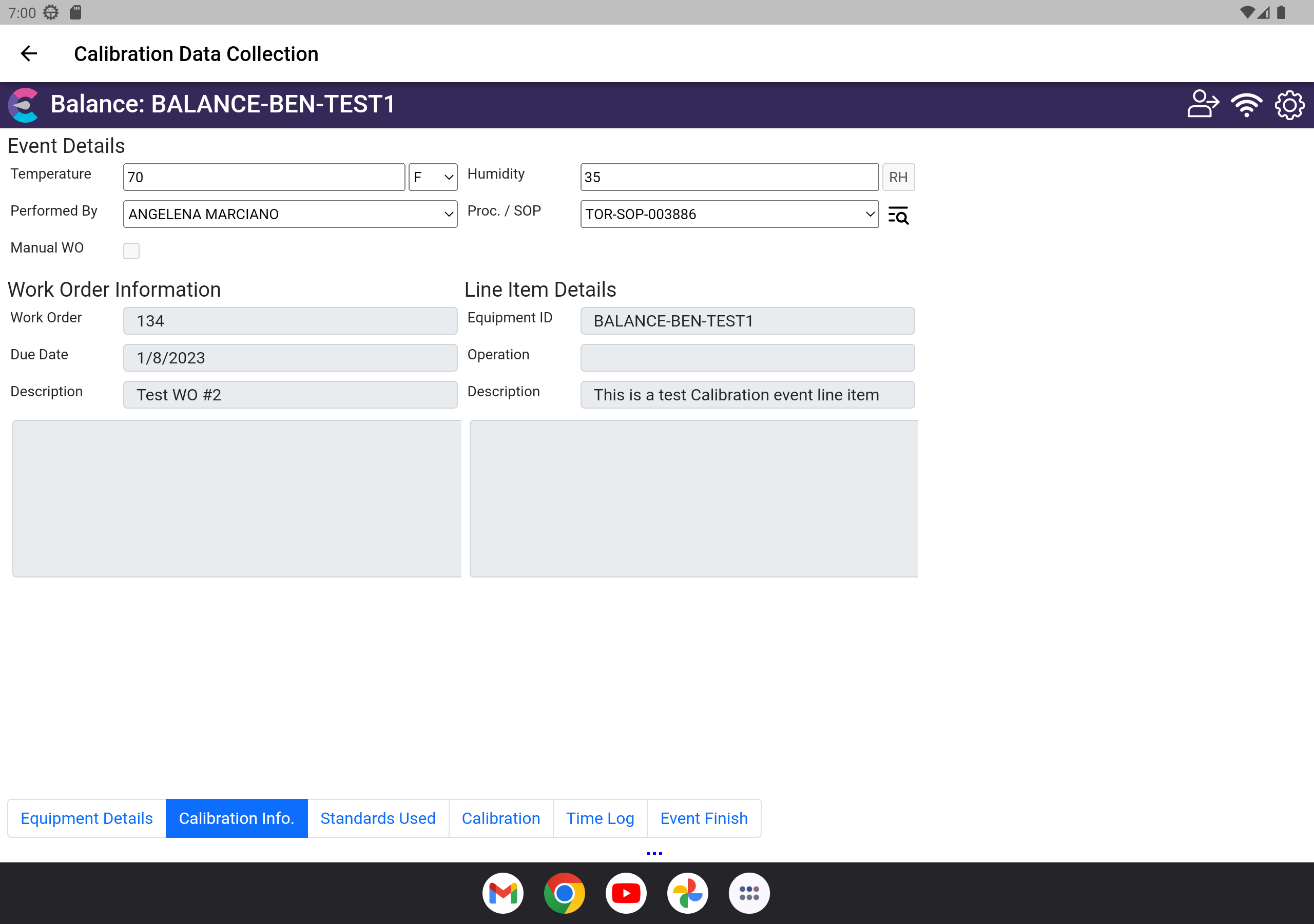The width and height of the screenshot is (1314, 924).
Task: Click the Humidity input field
Action: 729,178
